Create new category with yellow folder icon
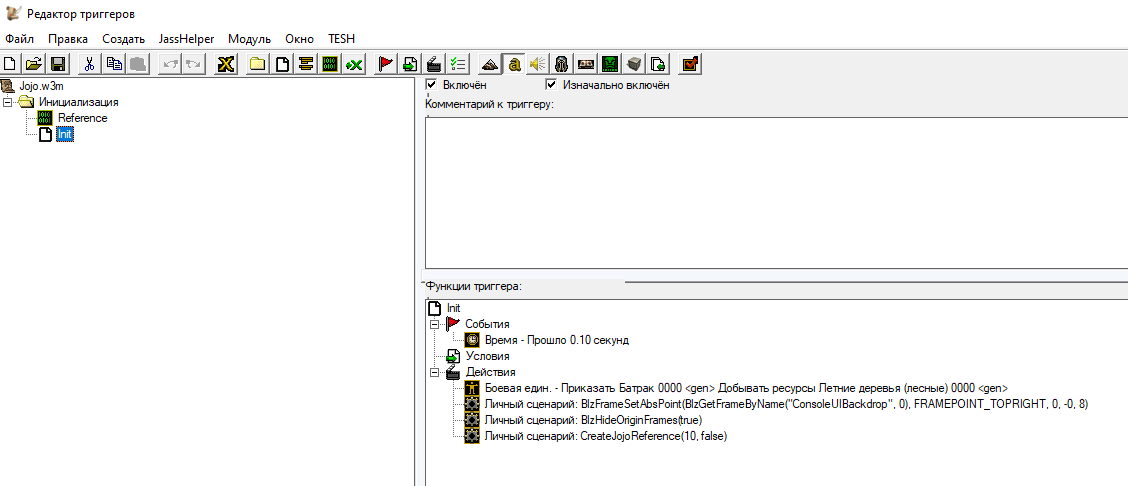 pos(258,64)
